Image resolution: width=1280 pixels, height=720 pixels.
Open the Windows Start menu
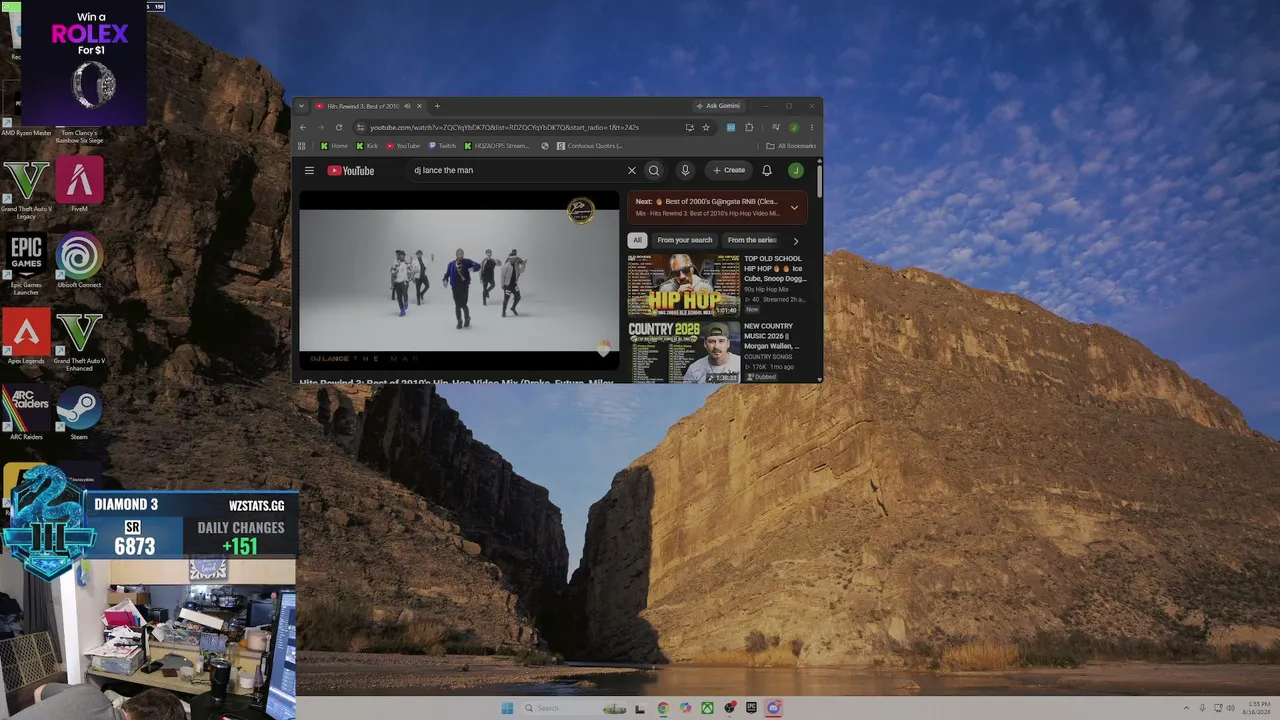click(507, 708)
